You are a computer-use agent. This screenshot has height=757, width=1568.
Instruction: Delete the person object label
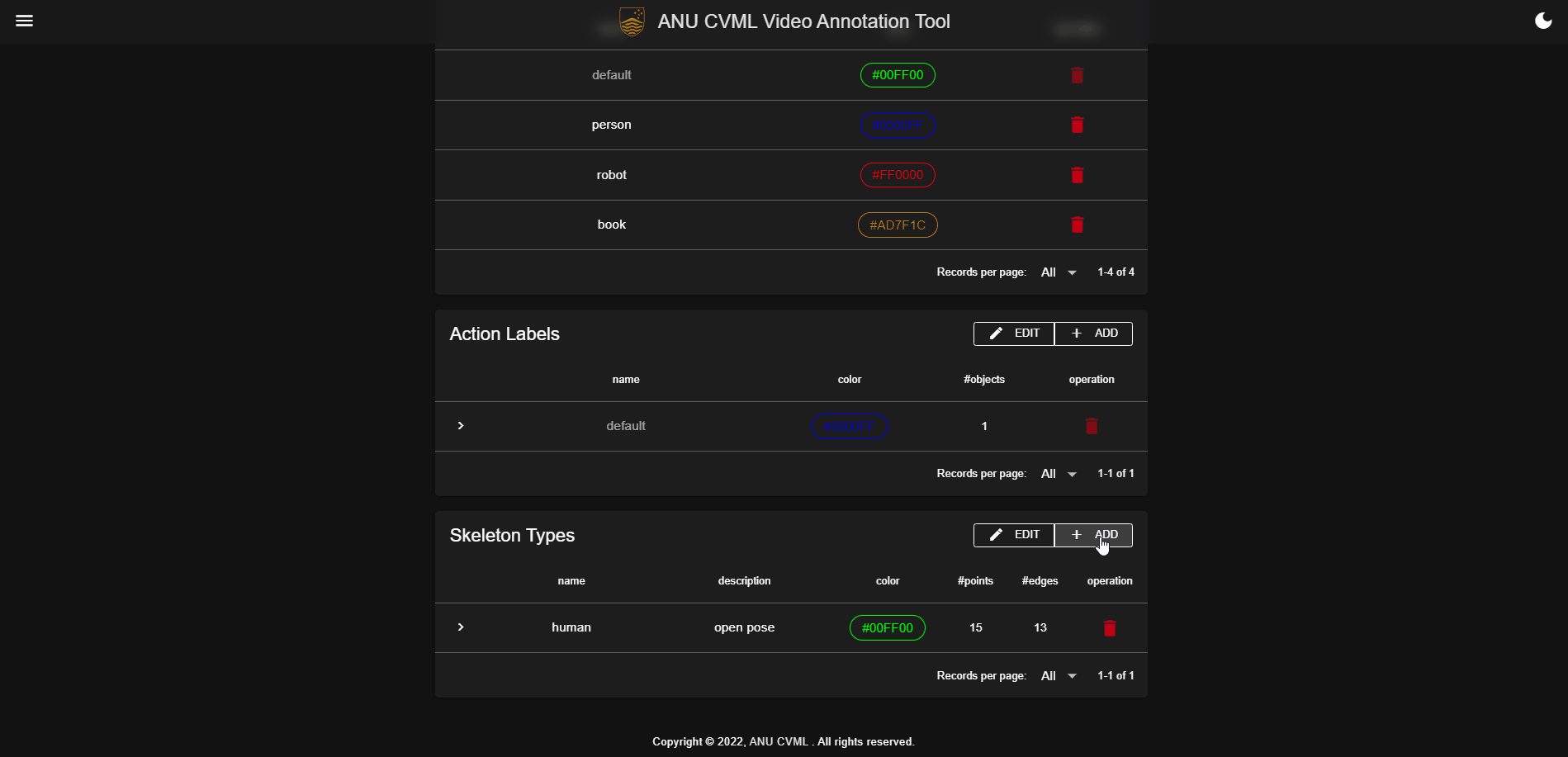(1077, 125)
